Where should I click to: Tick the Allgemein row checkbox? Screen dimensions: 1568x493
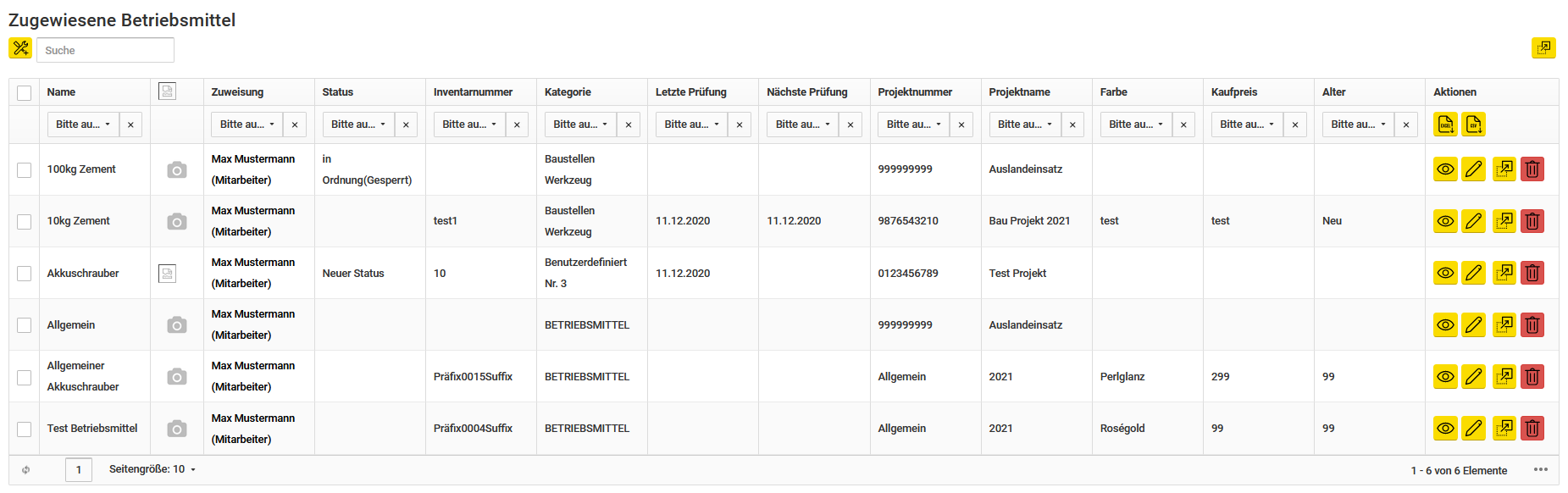point(24,324)
